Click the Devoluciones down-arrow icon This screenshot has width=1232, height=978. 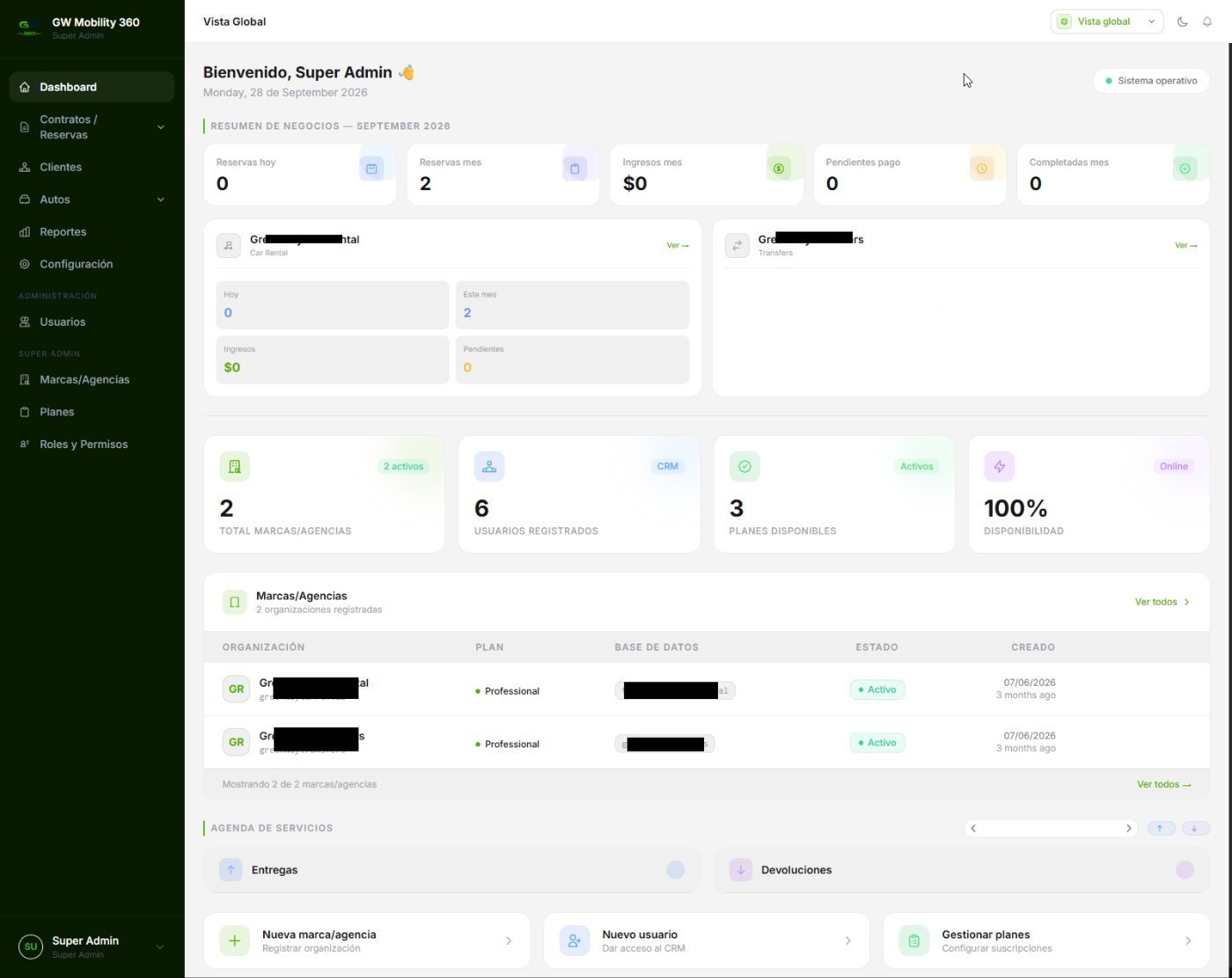click(x=741, y=870)
